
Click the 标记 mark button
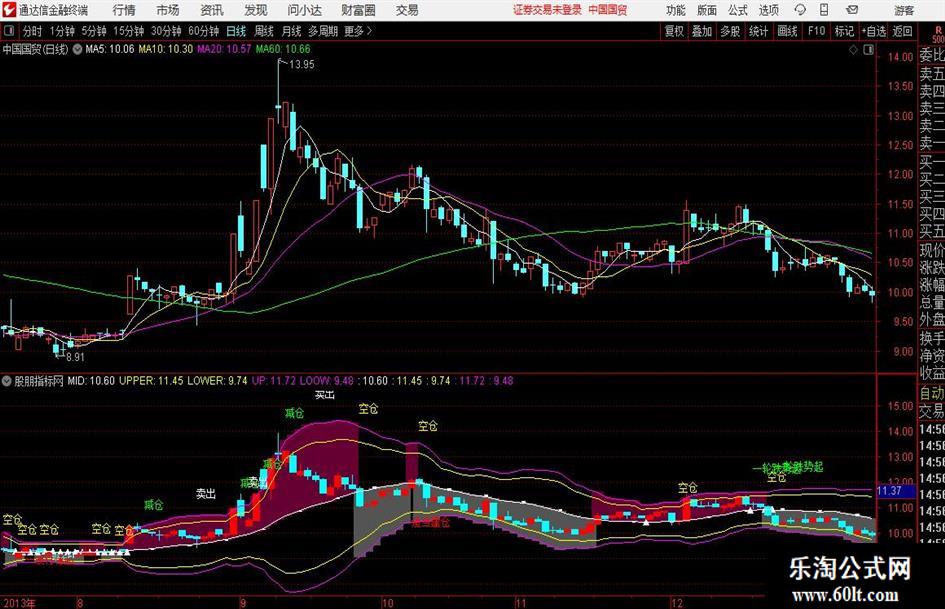click(x=844, y=31)
